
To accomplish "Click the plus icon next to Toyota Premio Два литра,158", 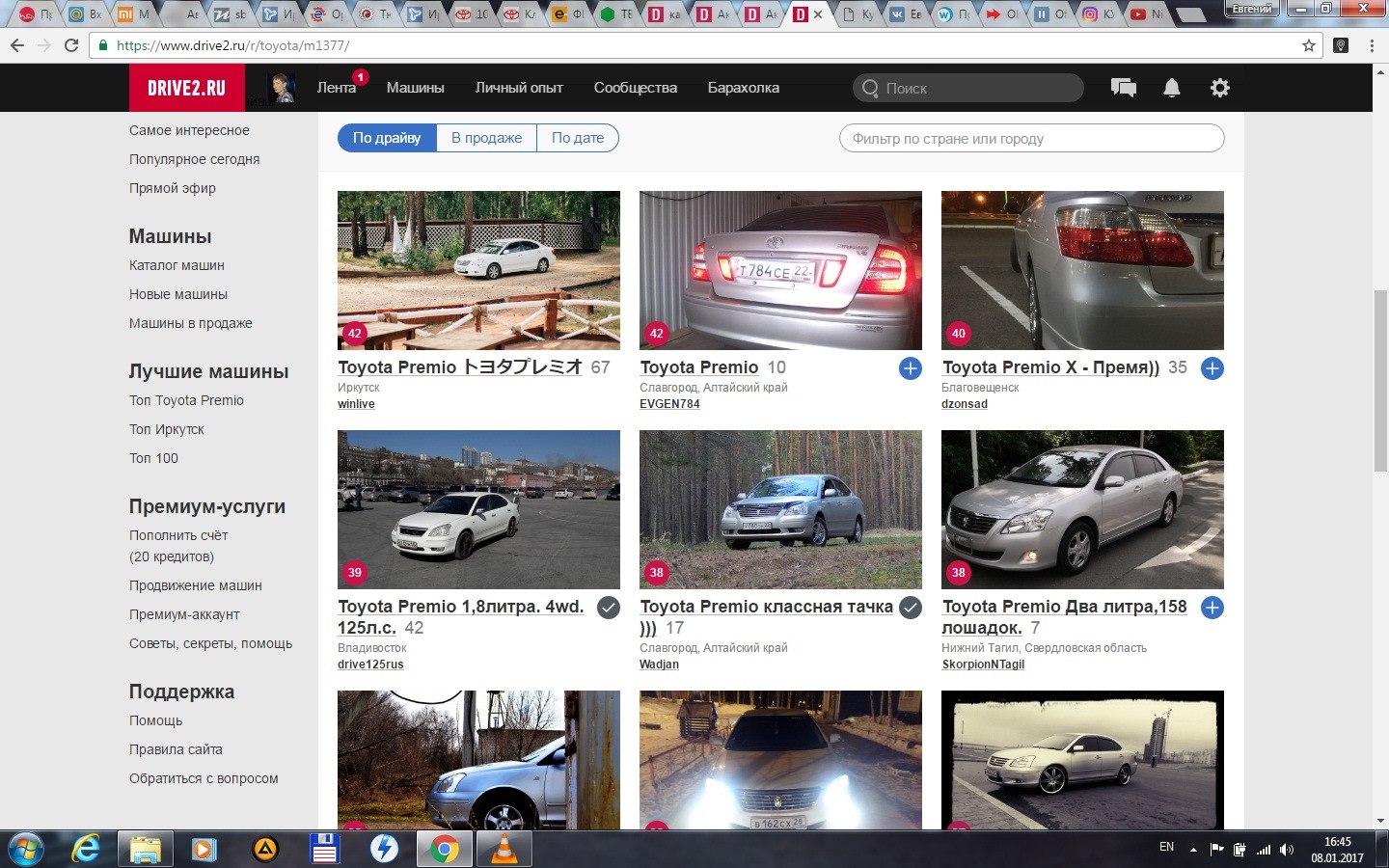I will click(1212, 608).
